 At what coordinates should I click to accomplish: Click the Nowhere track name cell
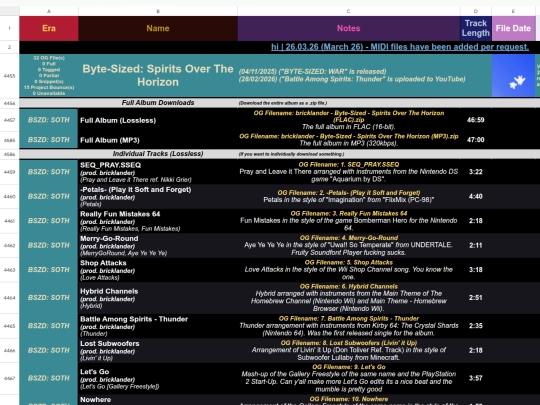158,400
